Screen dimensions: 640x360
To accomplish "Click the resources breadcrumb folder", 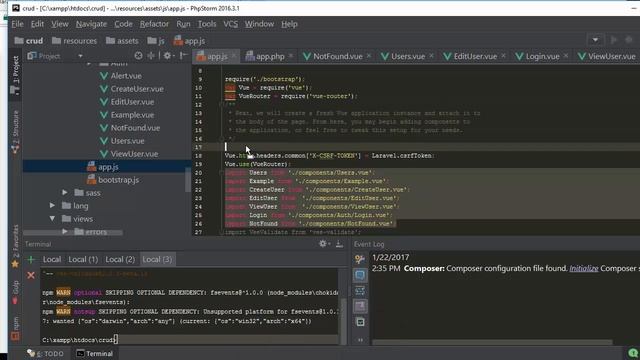I will [x=75, y=41].
